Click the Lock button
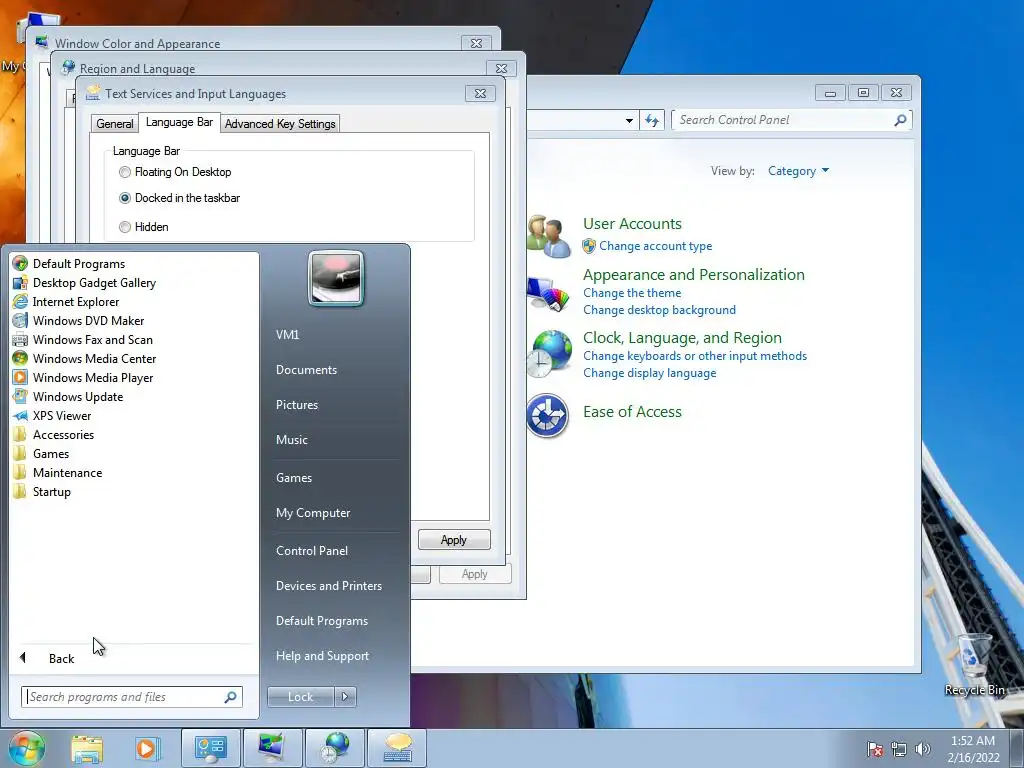This screenshot has height=768, width=1024. pyautogui.click(x=300, y=697)
